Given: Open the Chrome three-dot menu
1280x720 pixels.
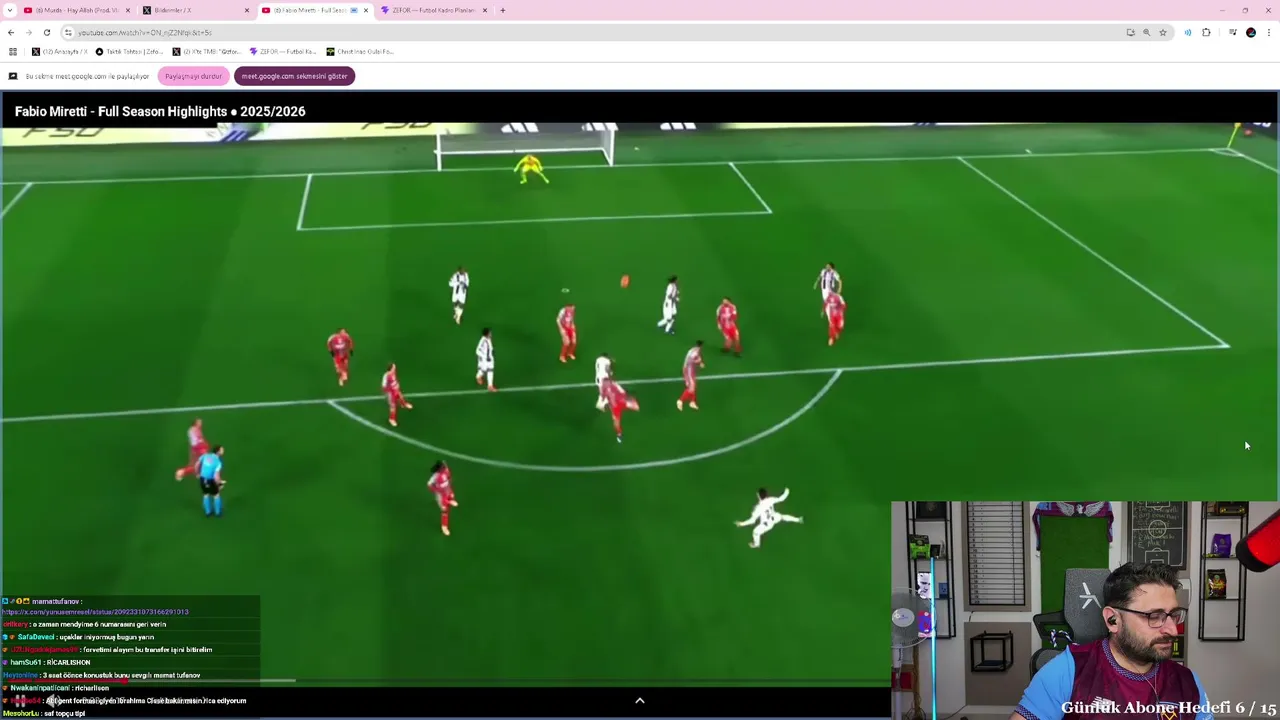Looking at the screenshot, I should [x=1269, y=32].
